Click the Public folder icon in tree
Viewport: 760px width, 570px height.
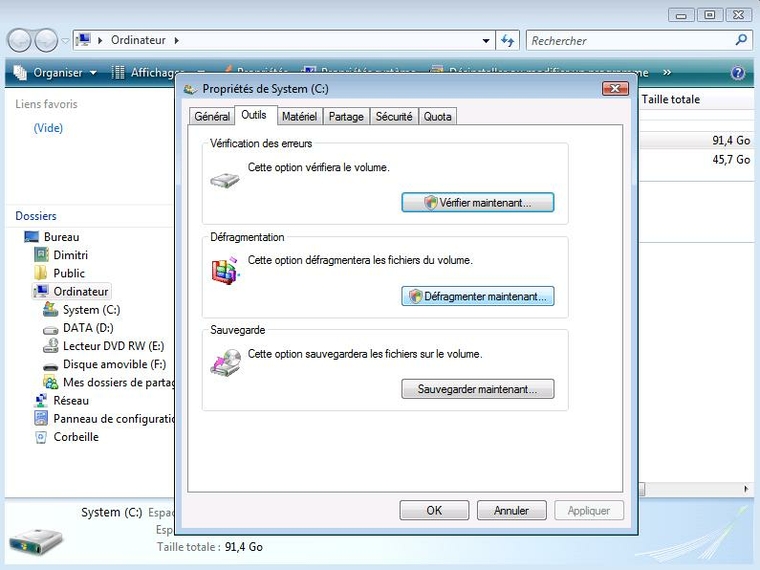pyautogui.click(x=41, y=273)
